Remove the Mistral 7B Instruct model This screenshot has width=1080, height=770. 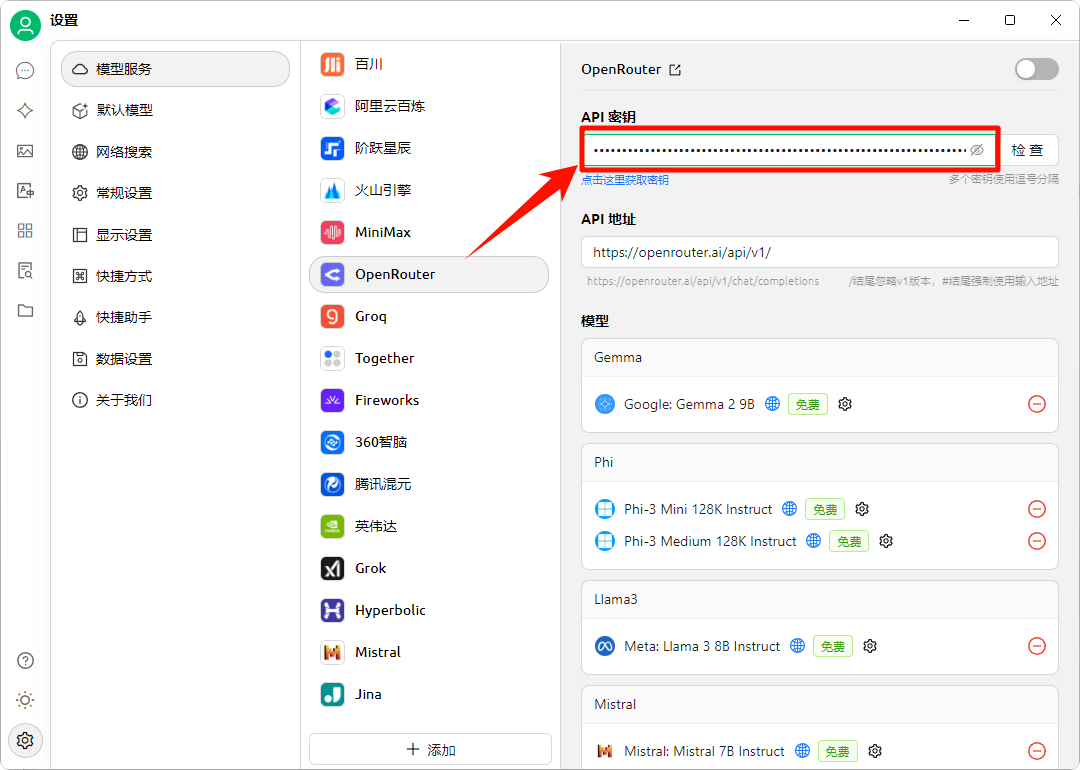click(x=1037, y=751)
